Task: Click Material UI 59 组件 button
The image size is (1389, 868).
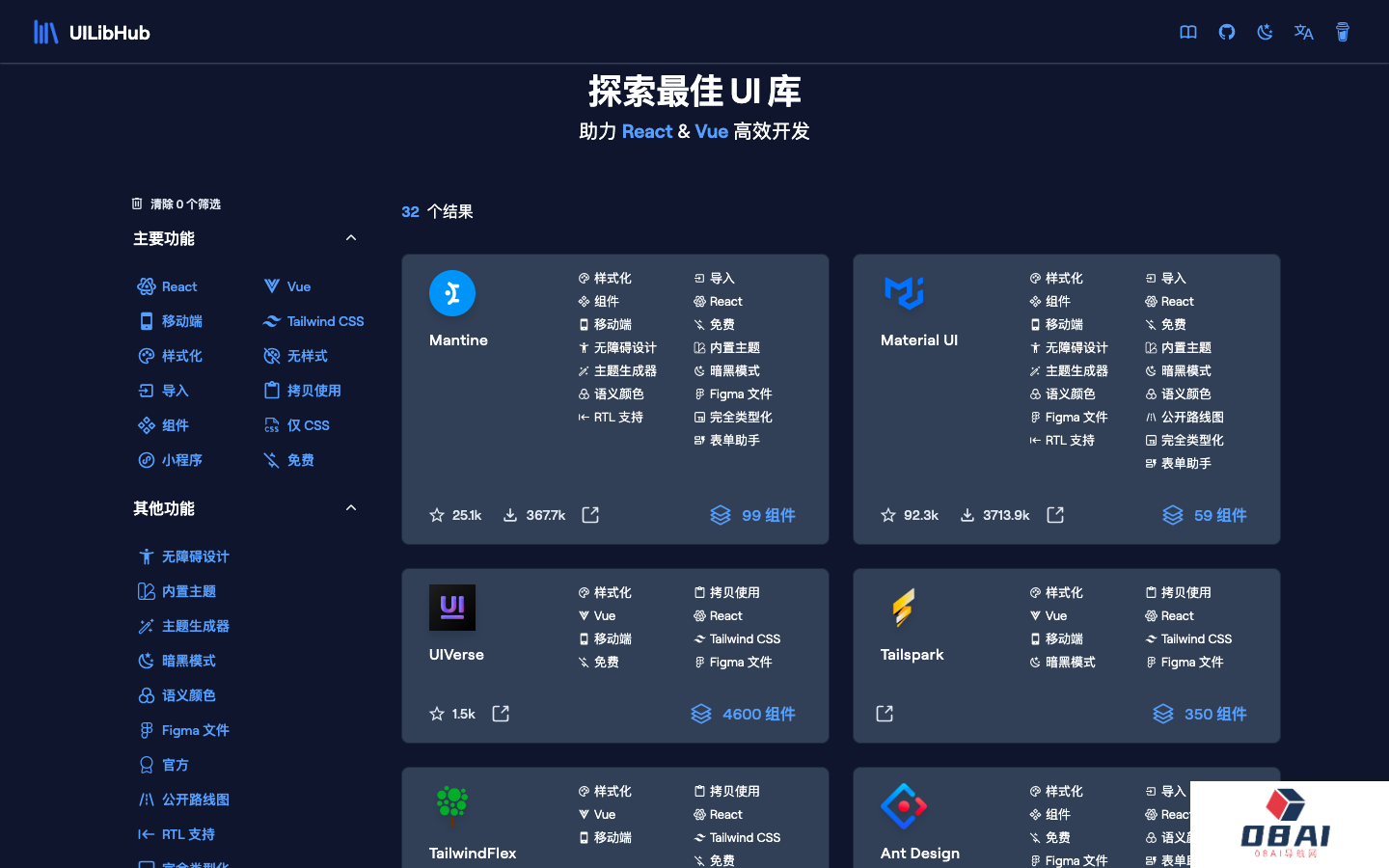Action: click(x=1205, y=515)
